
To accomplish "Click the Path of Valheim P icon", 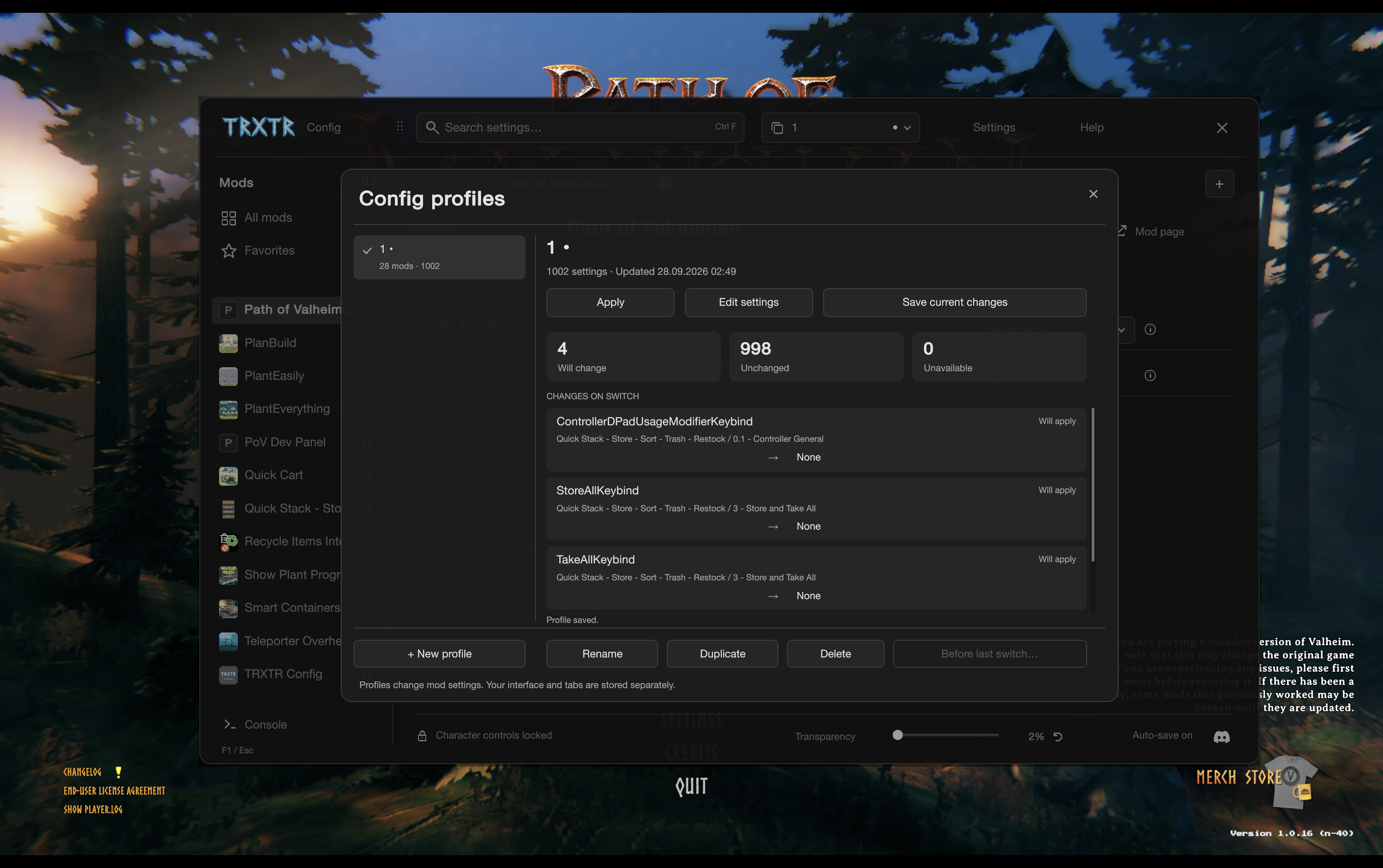I will click(x=229, y=311).
